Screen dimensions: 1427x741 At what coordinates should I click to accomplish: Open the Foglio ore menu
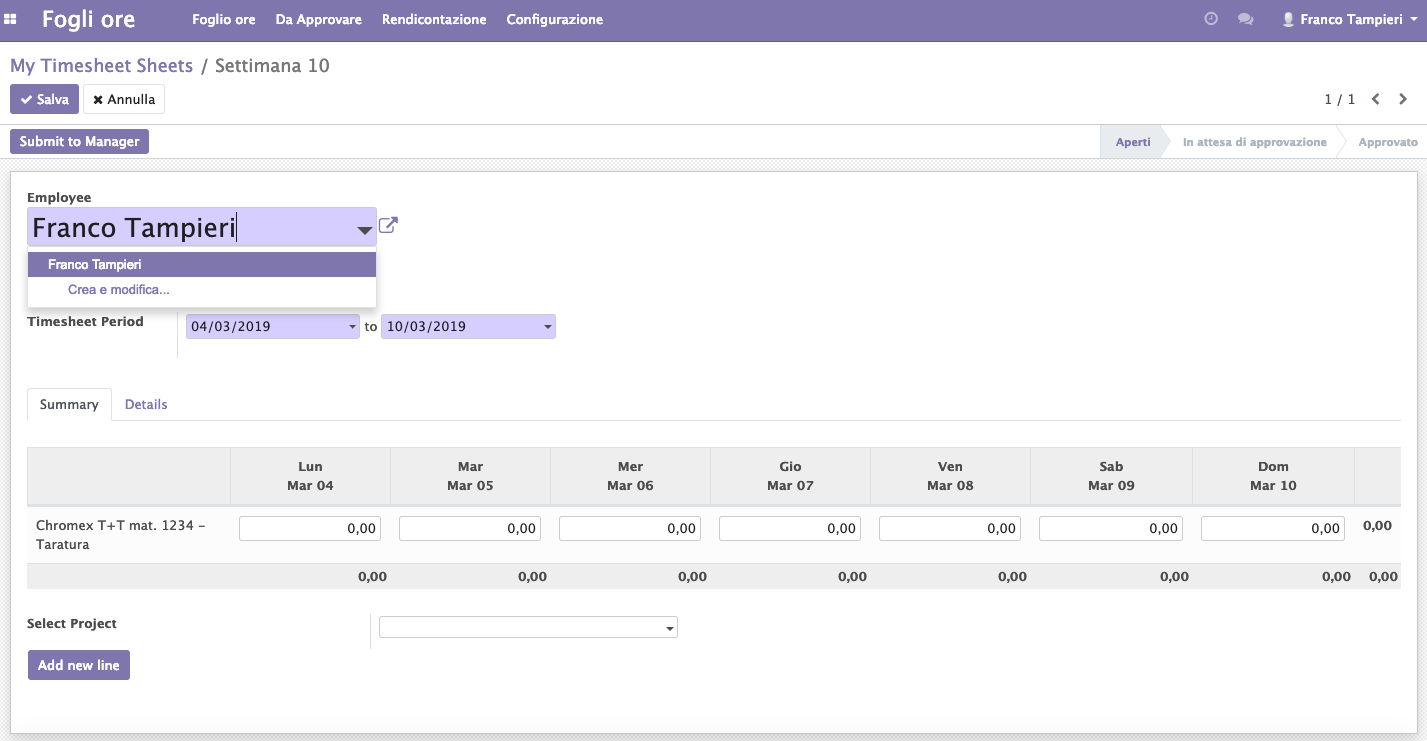(224, 19)
